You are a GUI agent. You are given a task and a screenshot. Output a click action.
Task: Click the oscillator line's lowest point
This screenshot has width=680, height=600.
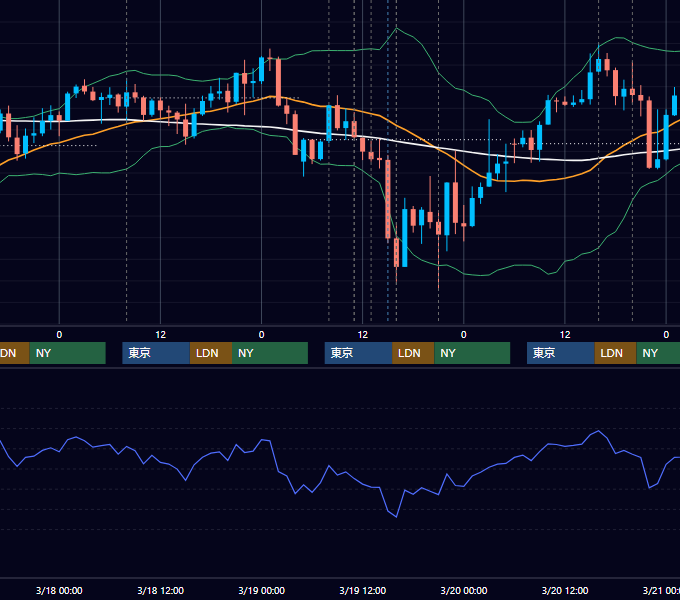click(396, 517)
